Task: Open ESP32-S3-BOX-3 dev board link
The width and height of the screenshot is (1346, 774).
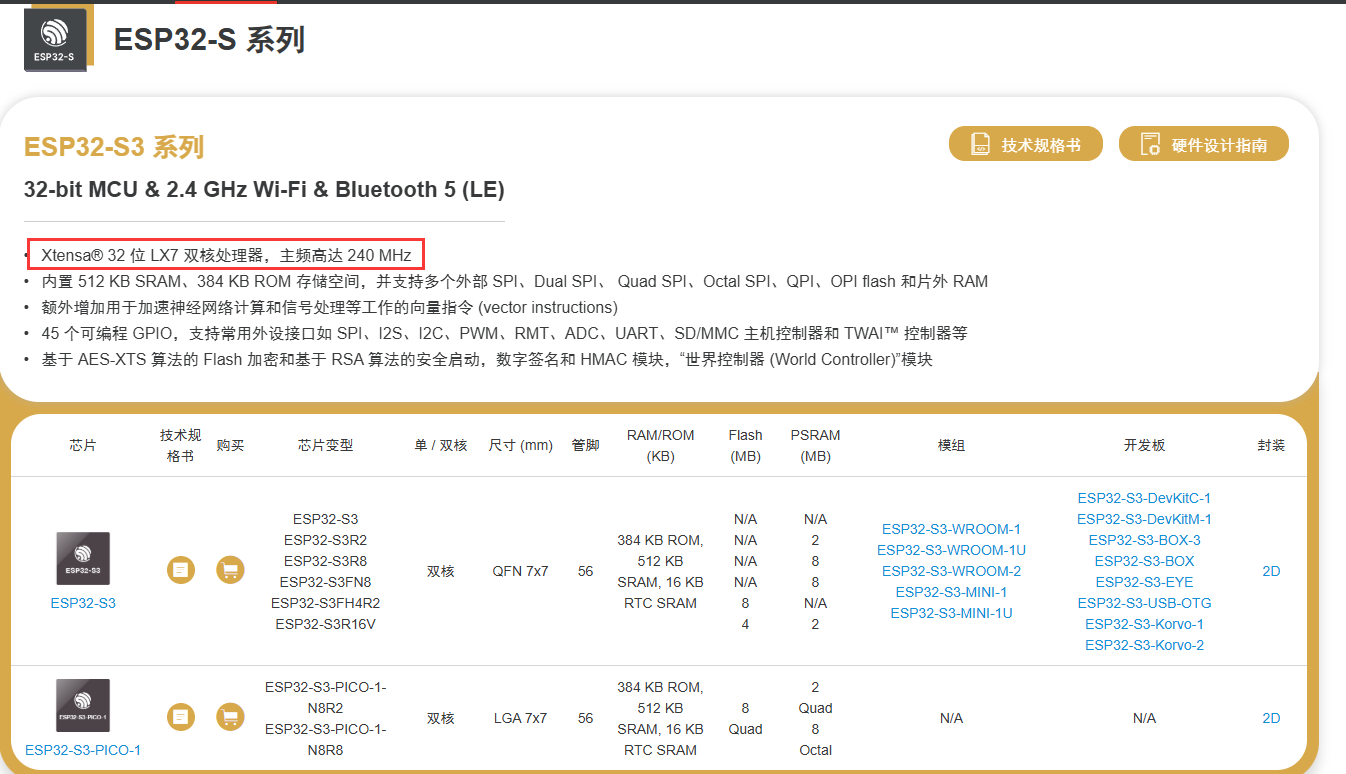Action: 1144,540
